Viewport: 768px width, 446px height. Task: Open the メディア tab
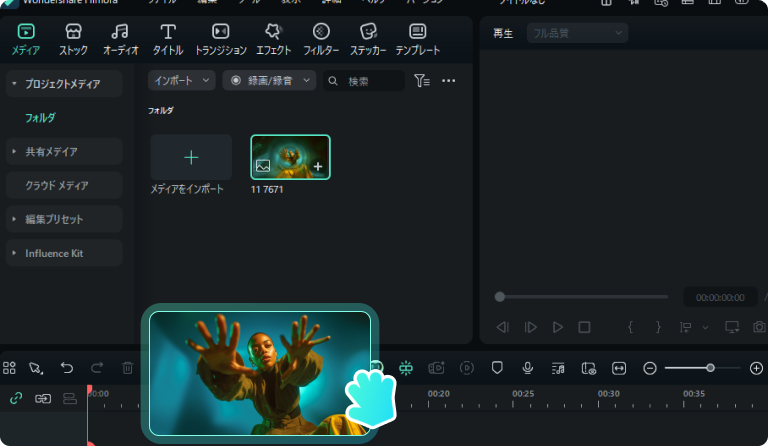(25, 39)
